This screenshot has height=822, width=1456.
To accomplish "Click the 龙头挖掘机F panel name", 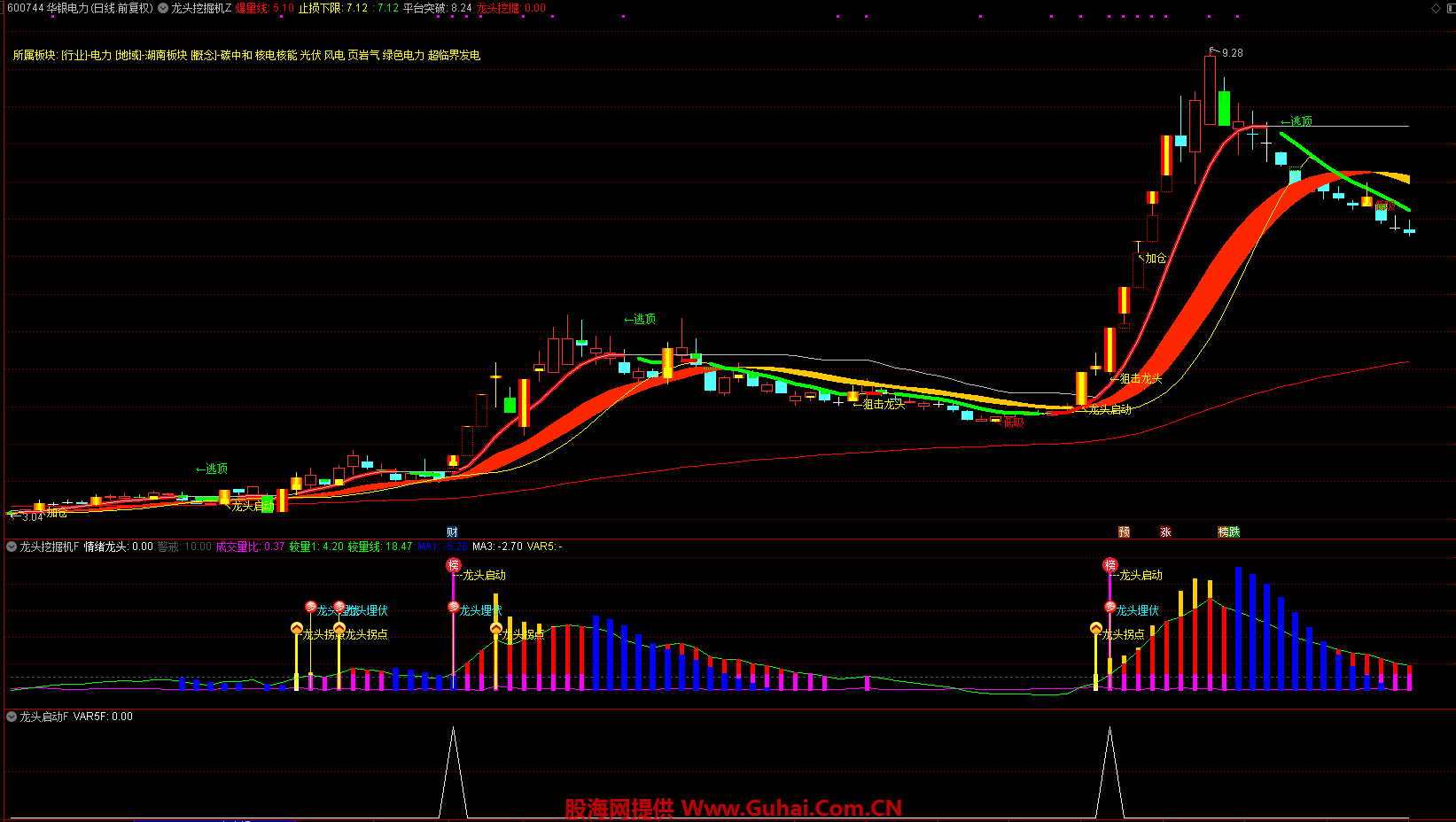I will 50,547.
